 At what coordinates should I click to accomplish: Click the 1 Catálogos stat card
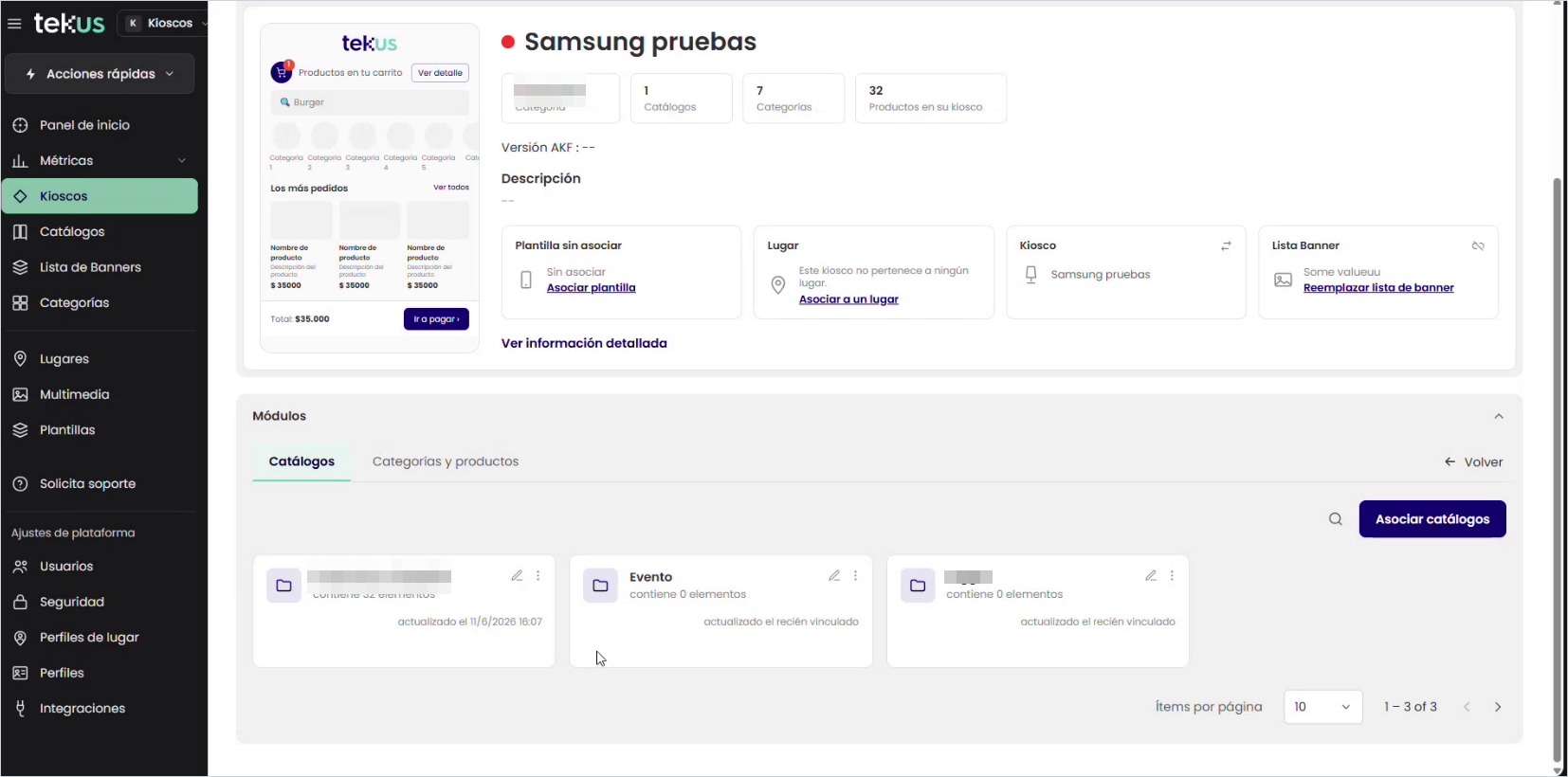pos(682,99)
